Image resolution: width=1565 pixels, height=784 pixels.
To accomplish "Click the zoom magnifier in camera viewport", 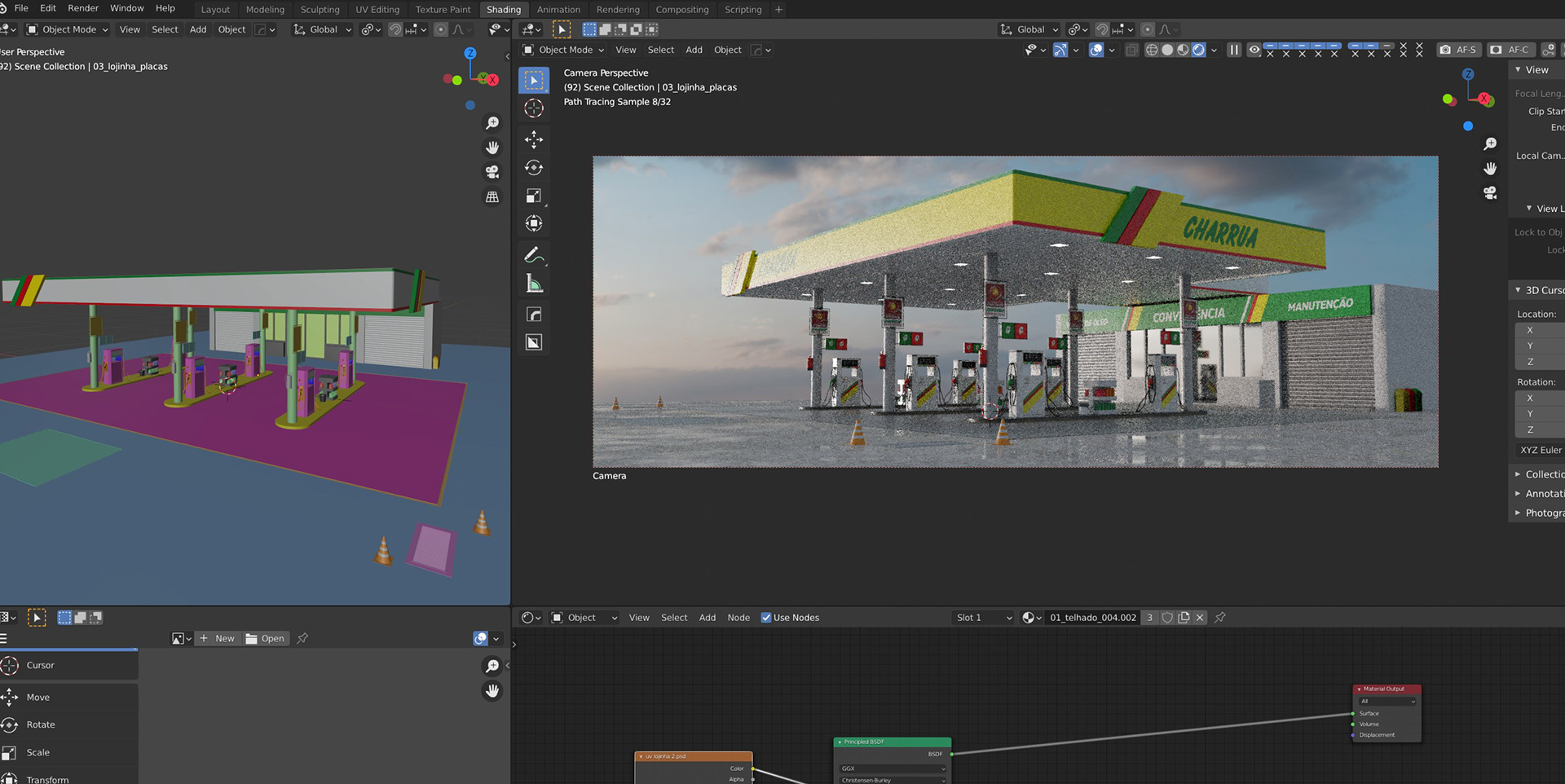I will point(1490,143).
